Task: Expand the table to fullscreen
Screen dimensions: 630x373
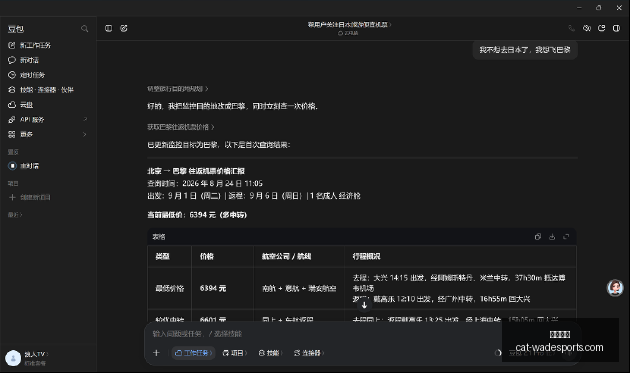Action: [x=566, y=237]
